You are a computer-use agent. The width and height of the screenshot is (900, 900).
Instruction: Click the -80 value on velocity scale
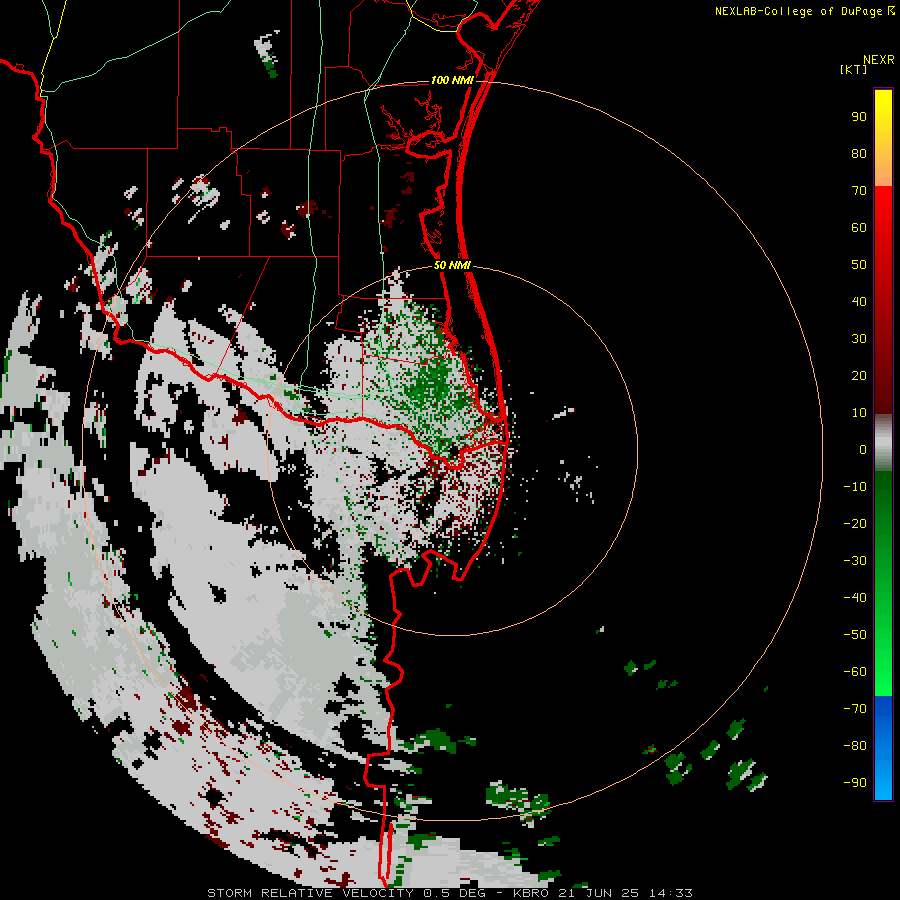855,746
